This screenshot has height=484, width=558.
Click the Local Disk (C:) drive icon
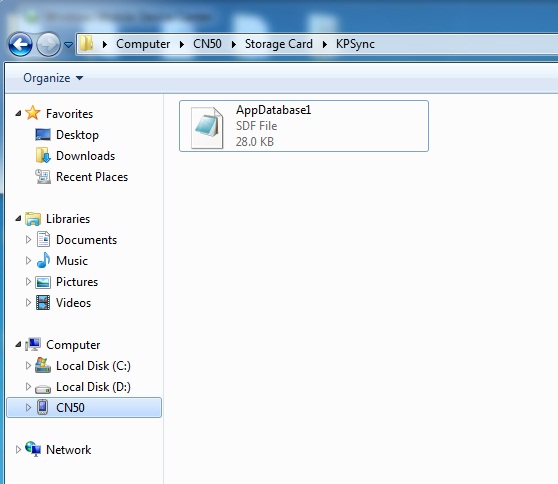click(x=43, y=365)
